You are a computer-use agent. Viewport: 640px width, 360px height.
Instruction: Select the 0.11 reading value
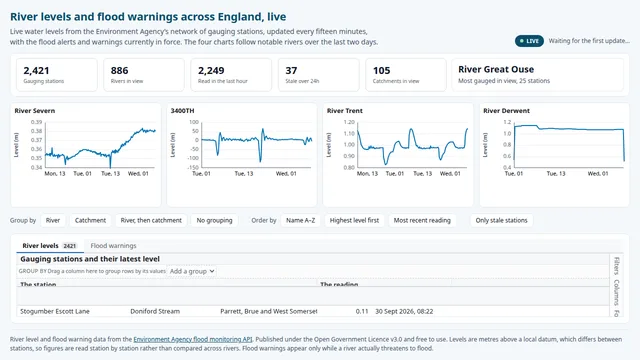pos(362,311)
